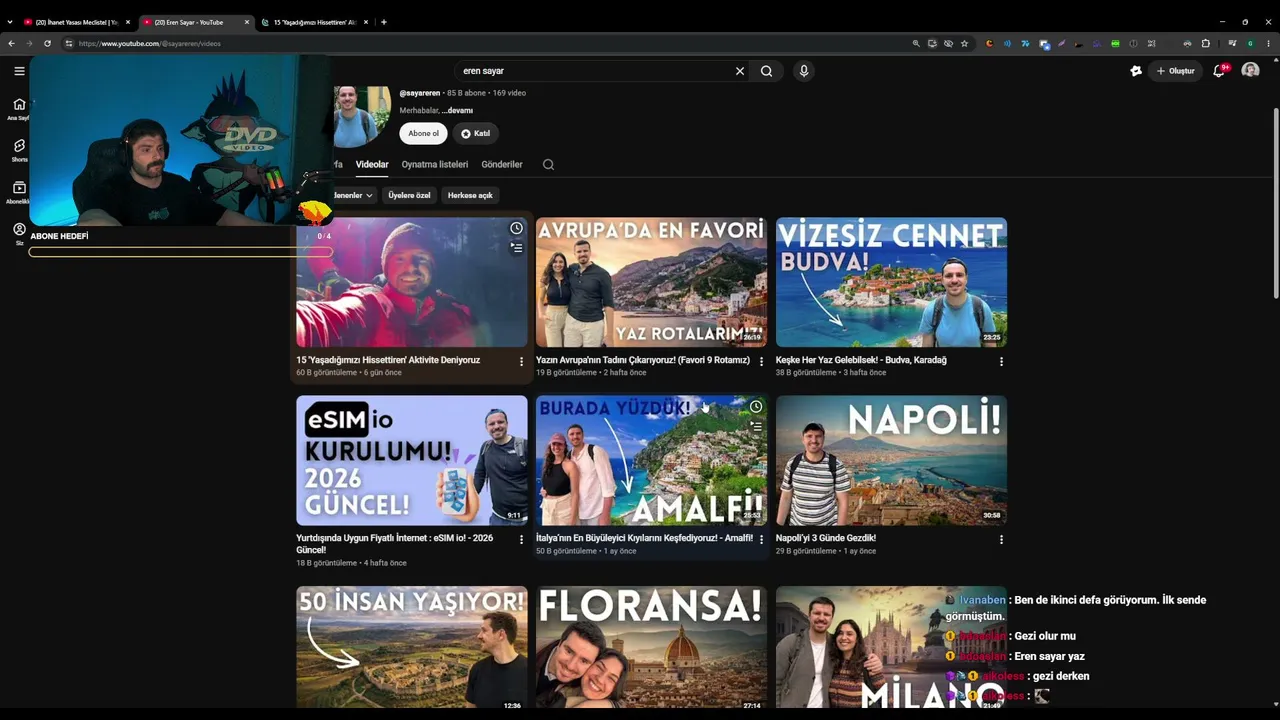The image size is (1280, 720).
Task: Add first video to queue
Action: tap(516, 248)
